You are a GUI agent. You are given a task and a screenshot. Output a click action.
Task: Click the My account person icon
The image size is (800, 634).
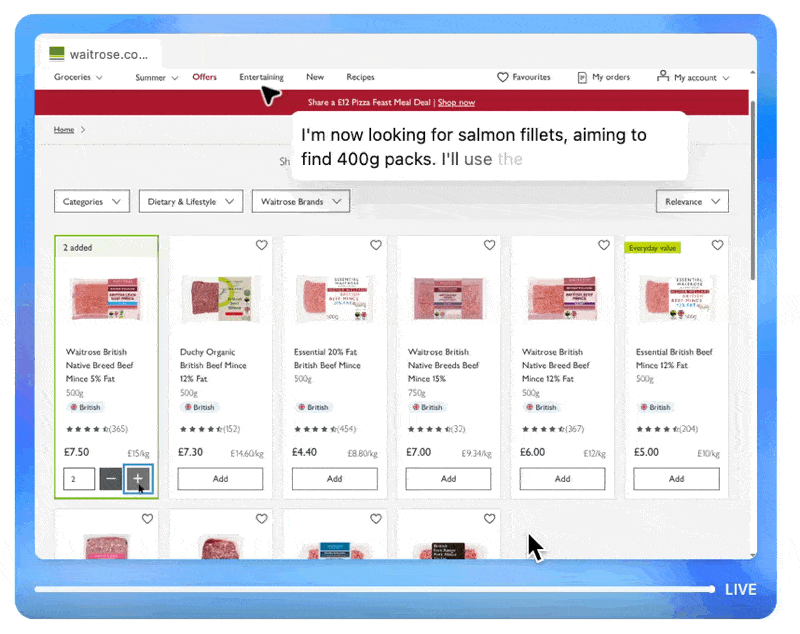tap(663, 76)
